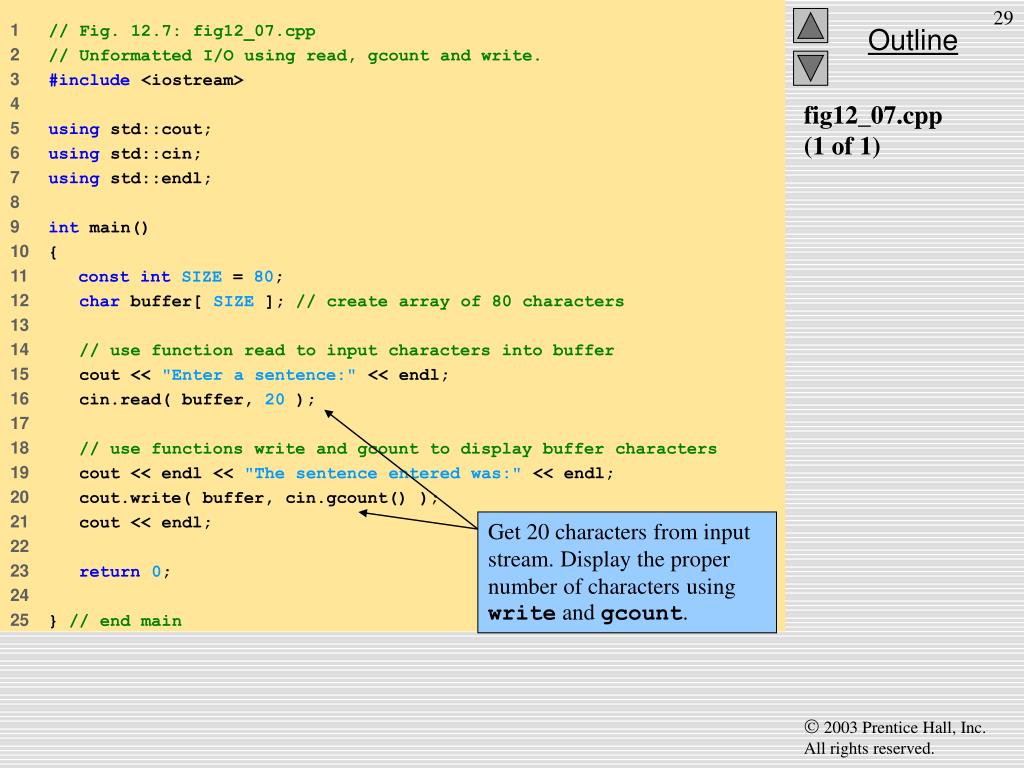Select the fig12_07.cpp heading in the sidebar

pos(873,115)
